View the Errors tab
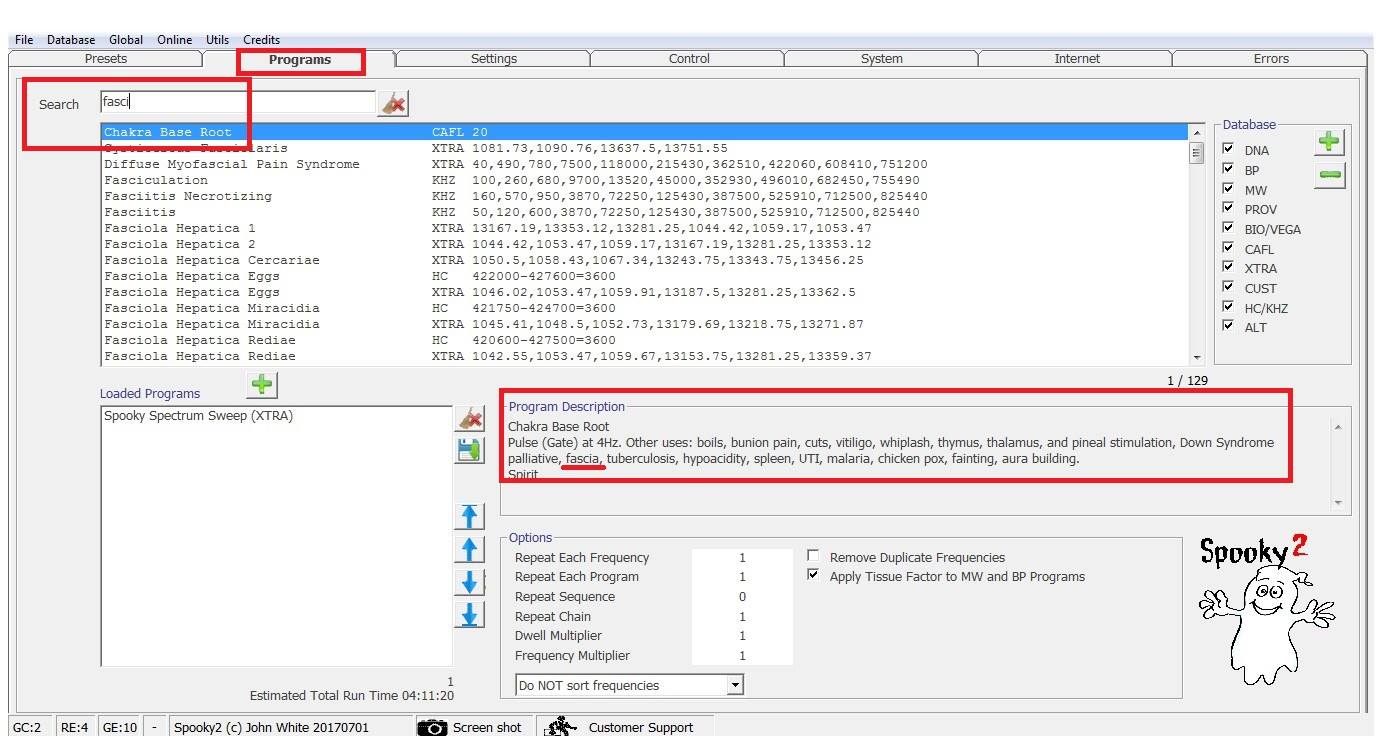This screenshot has width=1382, height=744. coord(1271,59)
